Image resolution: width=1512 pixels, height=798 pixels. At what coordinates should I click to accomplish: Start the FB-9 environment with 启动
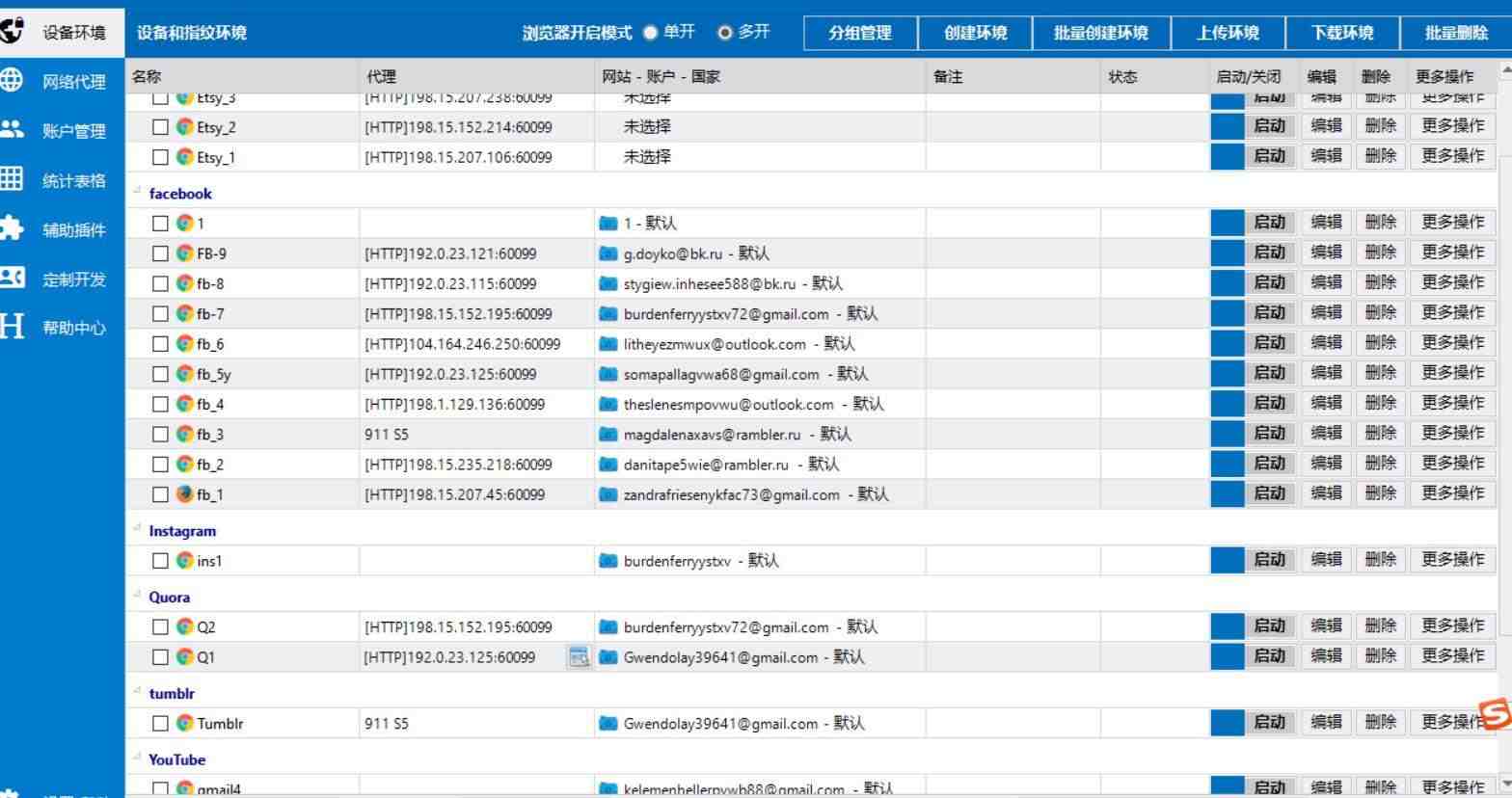pos(1269,253)
